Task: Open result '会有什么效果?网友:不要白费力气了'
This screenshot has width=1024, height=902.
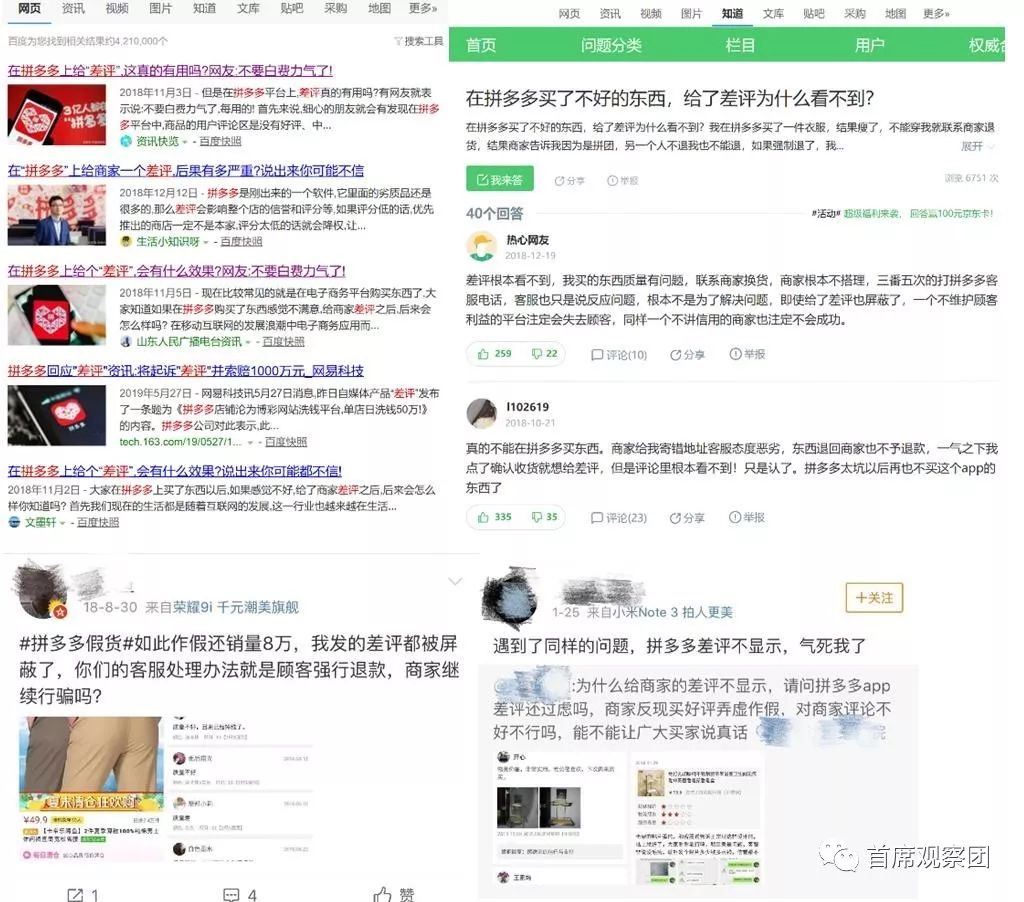Action: (x=176, y=270)
